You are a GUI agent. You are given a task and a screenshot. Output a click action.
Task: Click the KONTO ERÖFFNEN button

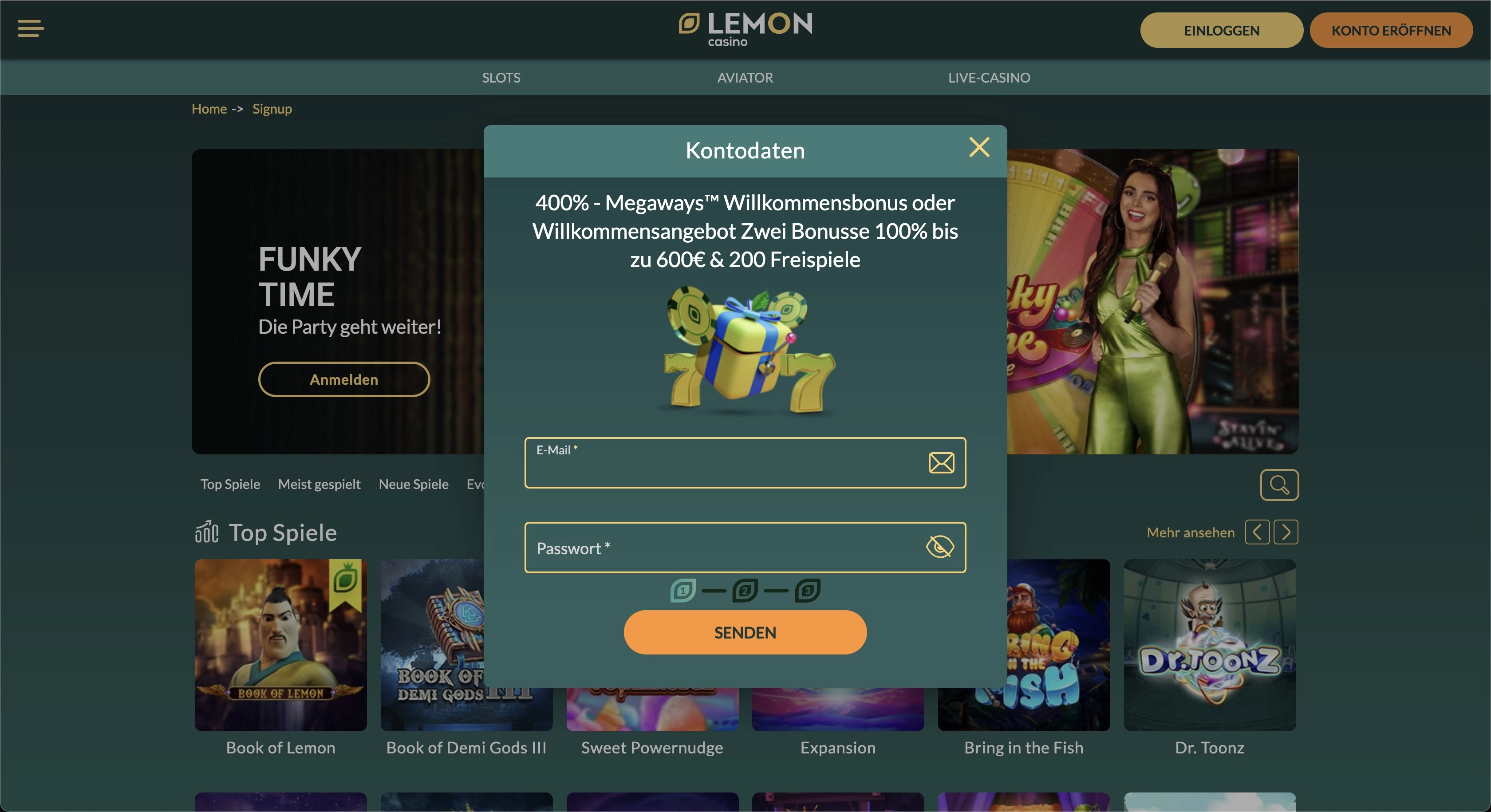point(1392,30)
